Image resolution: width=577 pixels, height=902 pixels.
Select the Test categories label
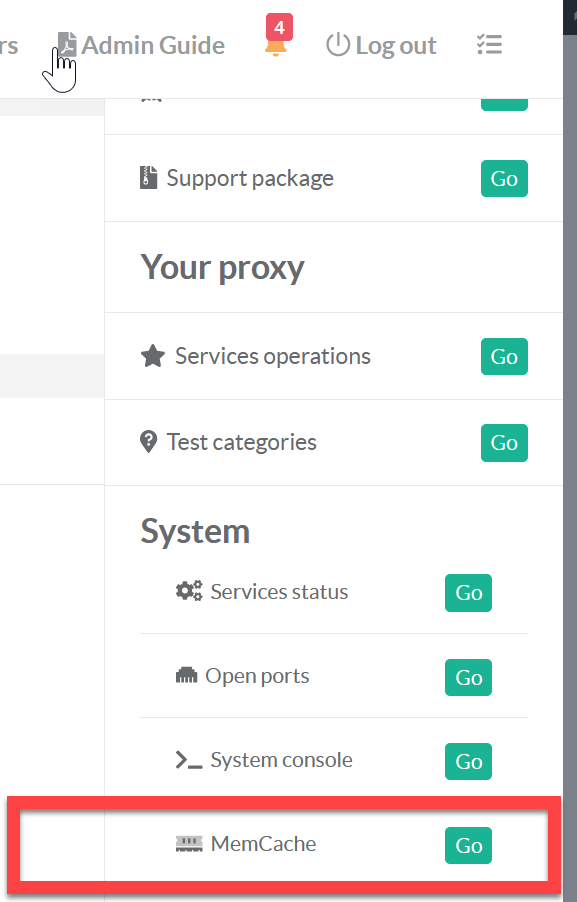point(242,442)
